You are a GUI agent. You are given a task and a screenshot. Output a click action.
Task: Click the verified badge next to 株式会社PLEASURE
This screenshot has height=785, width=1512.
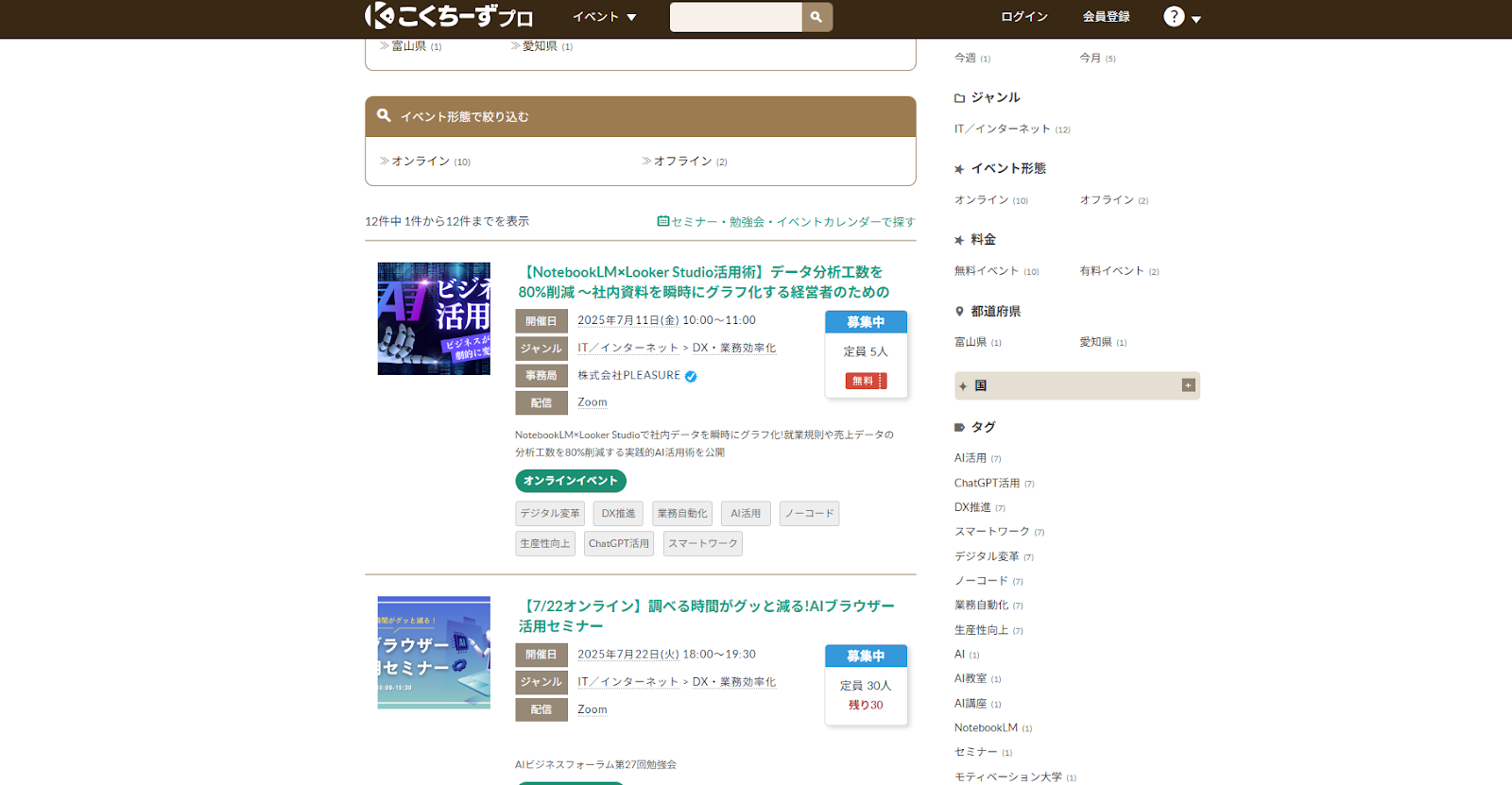(691, 376)
